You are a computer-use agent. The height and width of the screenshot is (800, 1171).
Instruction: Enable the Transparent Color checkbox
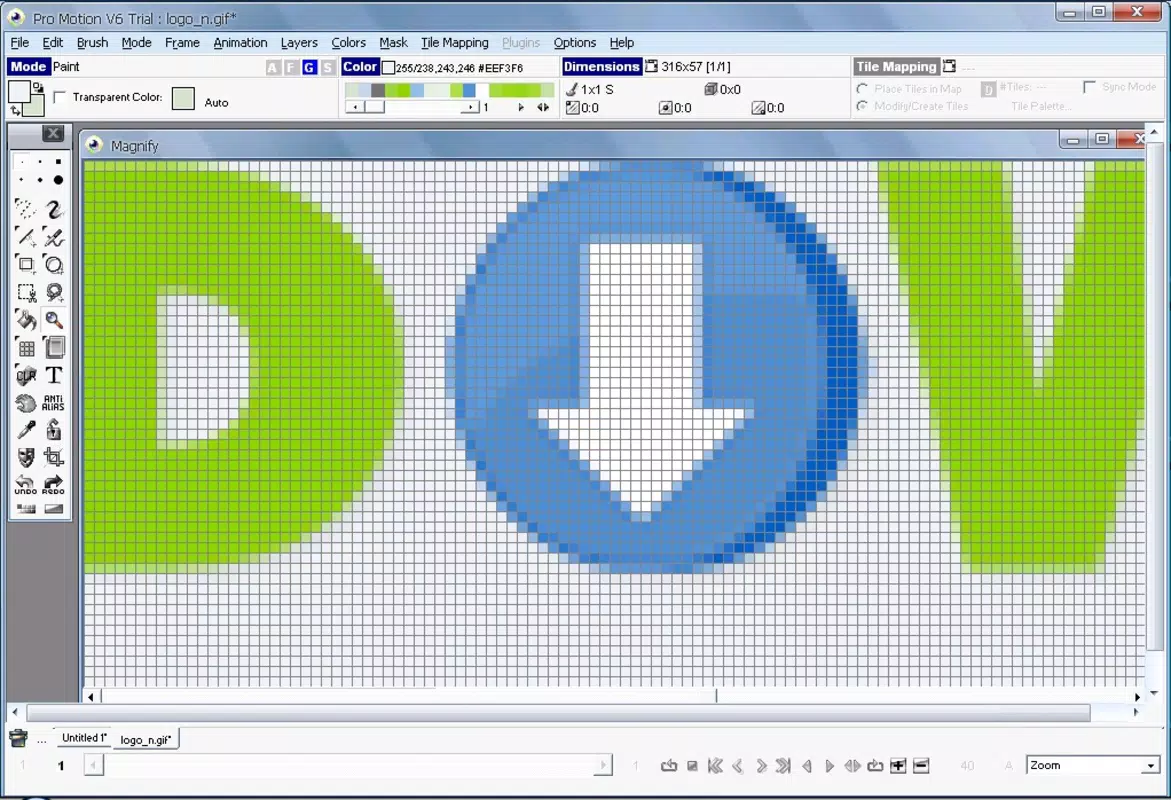coord(60,97)
